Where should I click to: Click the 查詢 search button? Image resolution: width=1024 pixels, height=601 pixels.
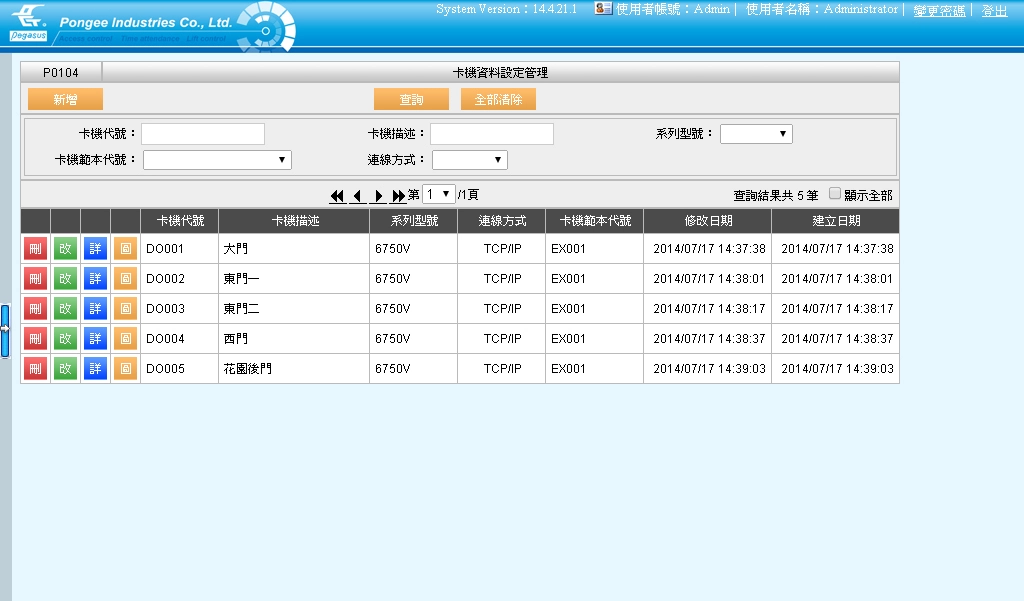[409, 99]
